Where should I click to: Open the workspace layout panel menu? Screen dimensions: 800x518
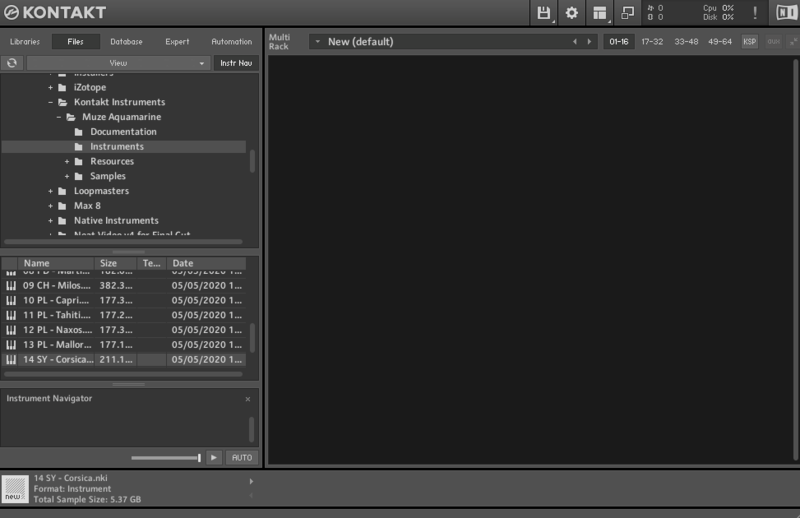tap(599, 13)
